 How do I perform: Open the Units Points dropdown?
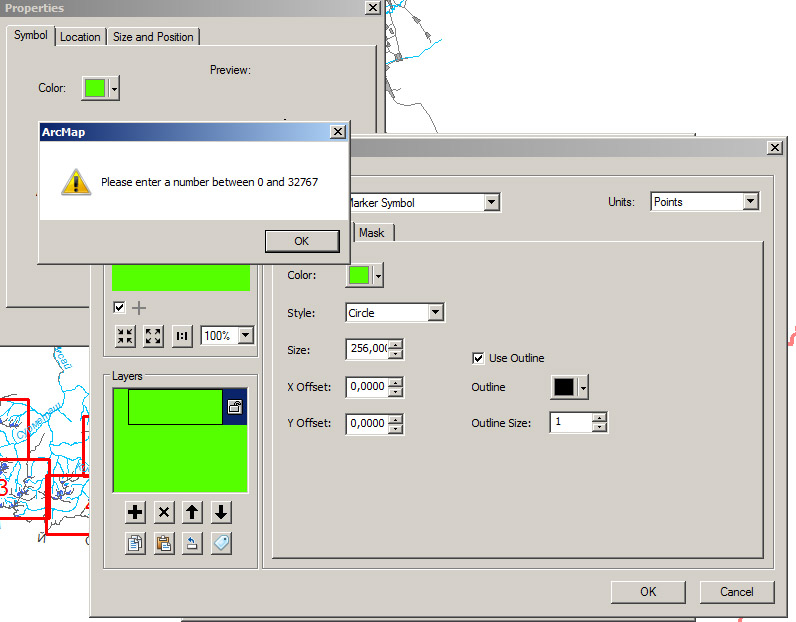click(x=750, y=201)
